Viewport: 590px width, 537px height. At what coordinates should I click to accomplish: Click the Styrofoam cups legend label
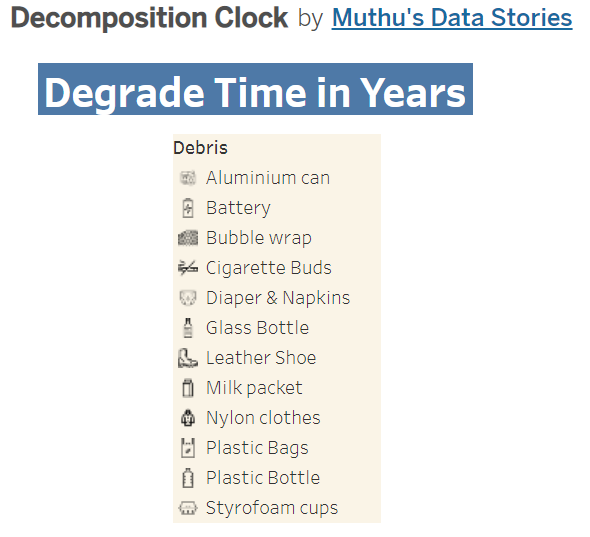point(272,508)
